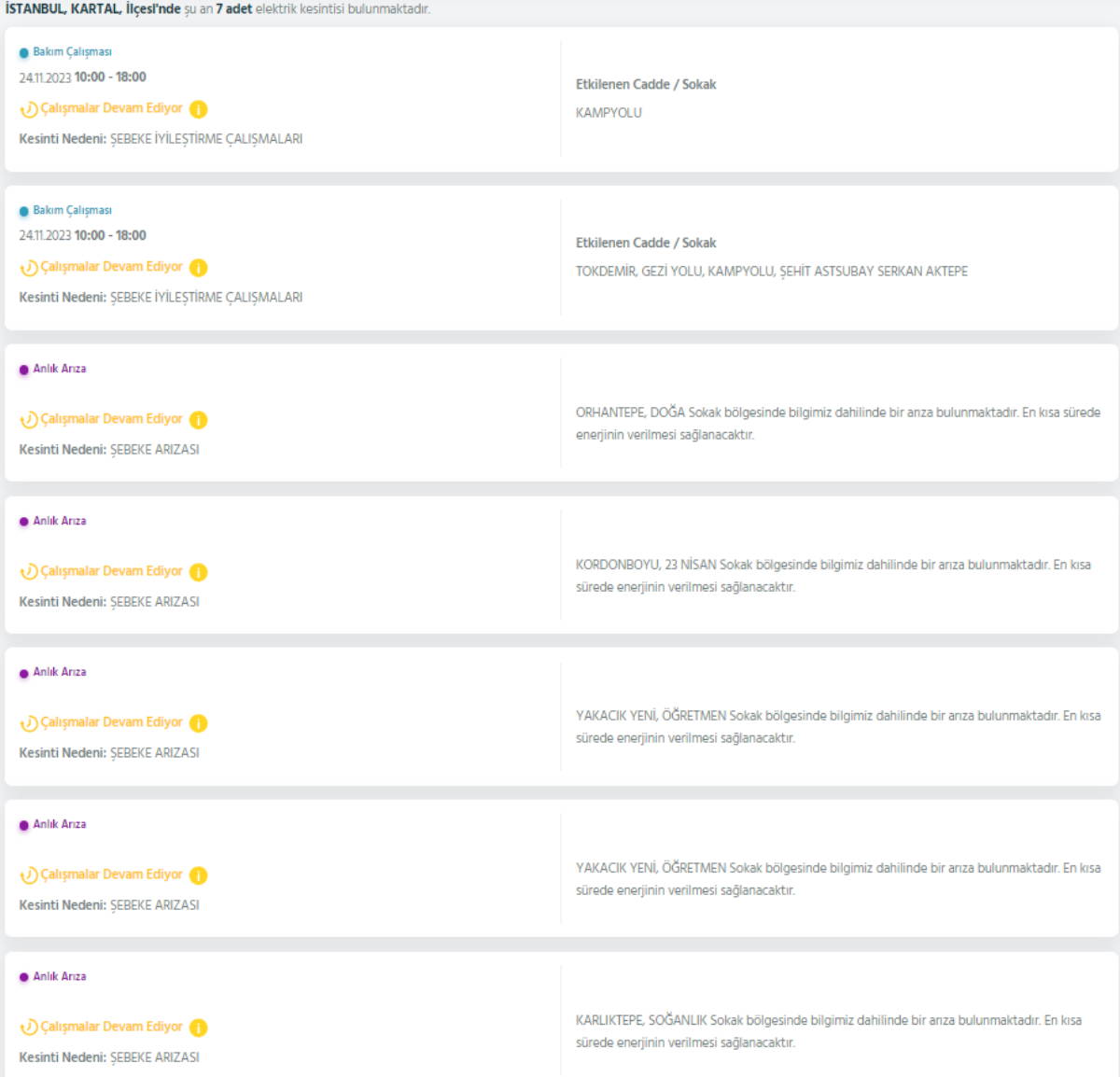Click the clock icon in the KARLIKTEPE card

click(29, 1028)
